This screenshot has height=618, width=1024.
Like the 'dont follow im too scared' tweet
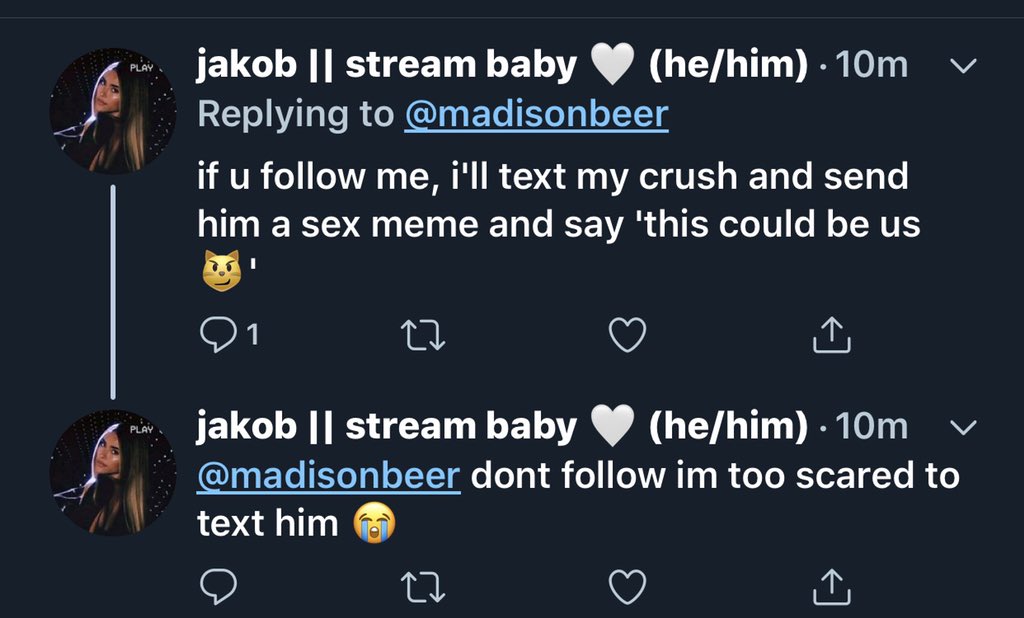627,589
